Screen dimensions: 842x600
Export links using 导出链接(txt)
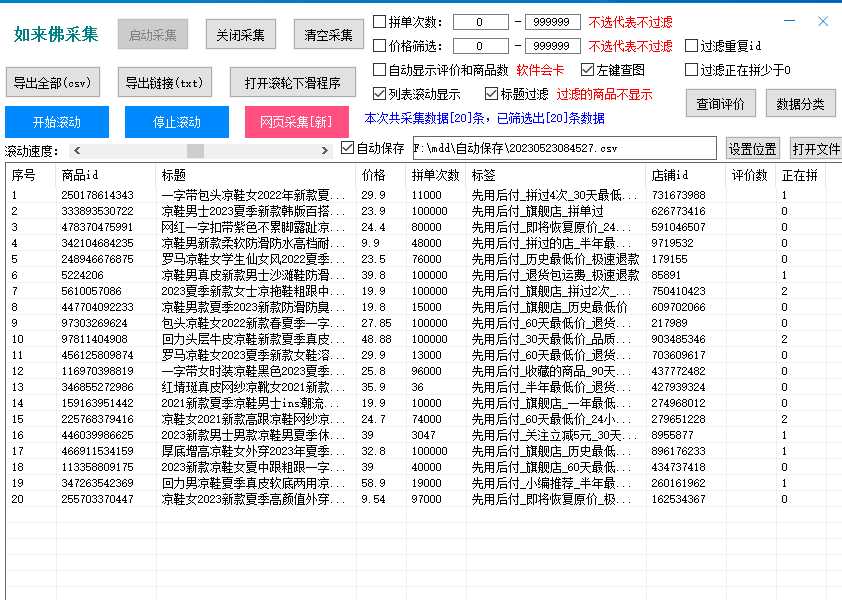tap(164, 81)
